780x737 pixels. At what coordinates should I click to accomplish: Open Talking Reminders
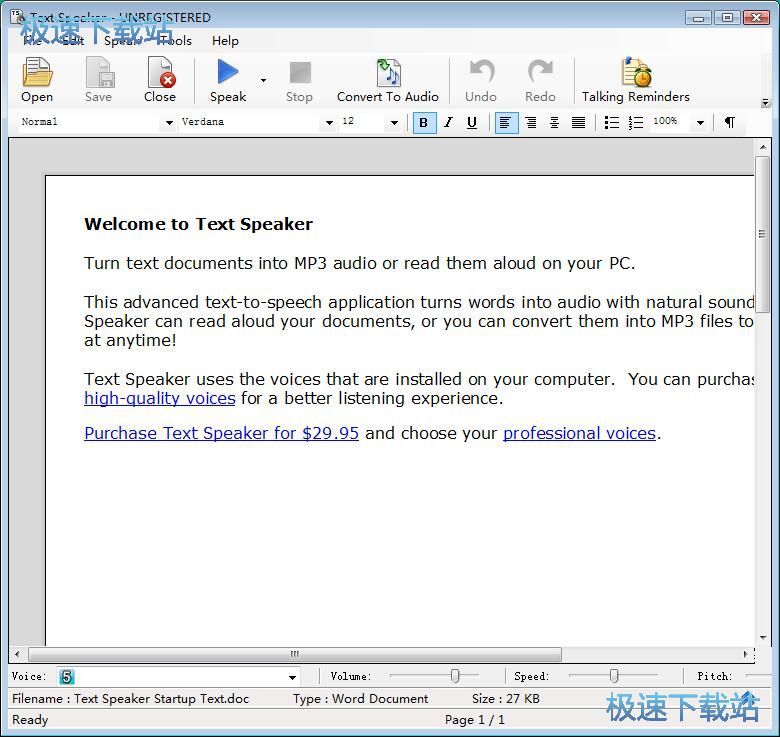pyautogui.click(x=635, y=80)
